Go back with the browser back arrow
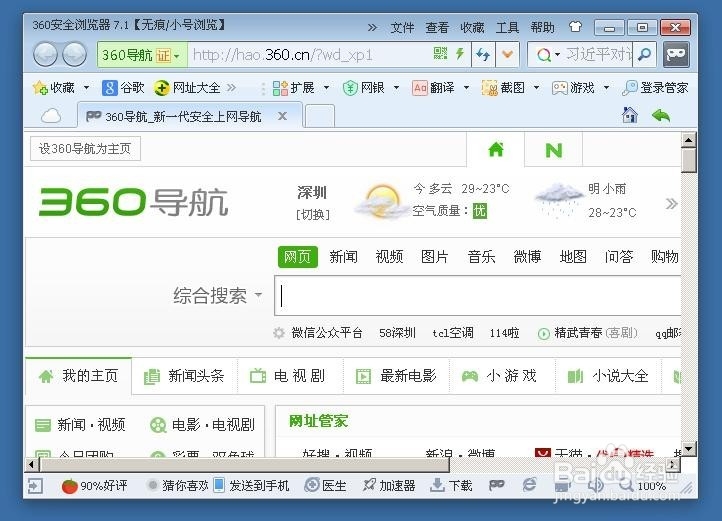Image resolution: width=722 pixels, height=521 pixels. 46,54
